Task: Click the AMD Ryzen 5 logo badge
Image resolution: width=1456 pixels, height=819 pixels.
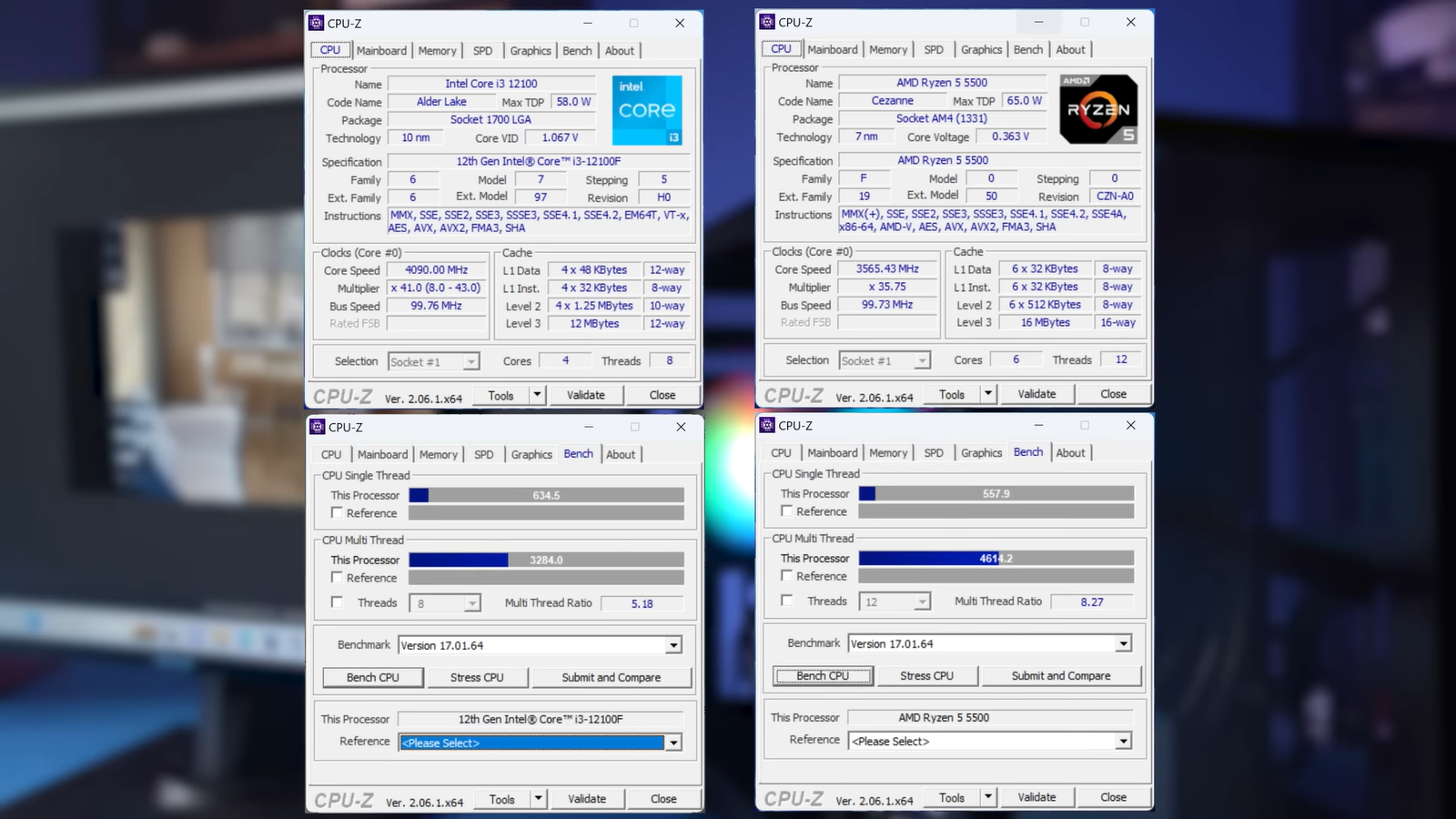Action: 1098,109
